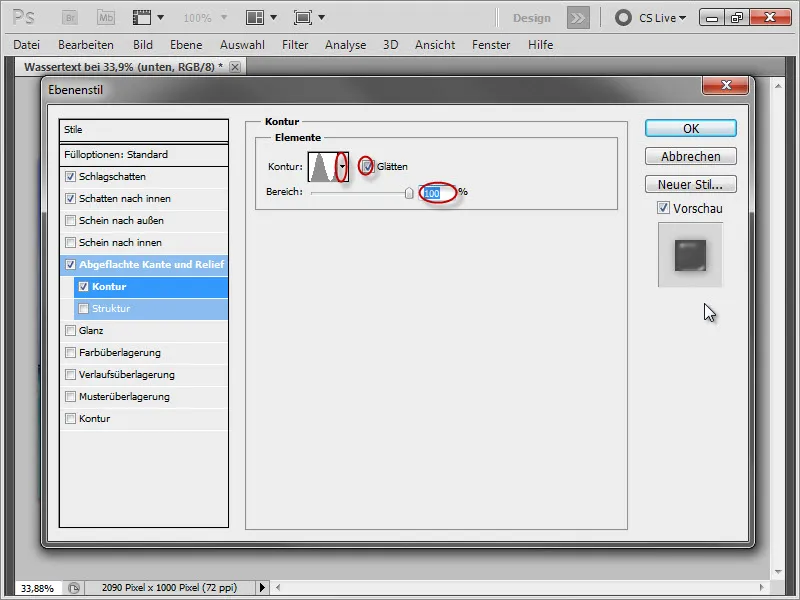Toggle Abgeflachte Kante und Relief checkbox
Image resolution: width=800 pixels, height=600 pixels.
(x=70, y=264)
